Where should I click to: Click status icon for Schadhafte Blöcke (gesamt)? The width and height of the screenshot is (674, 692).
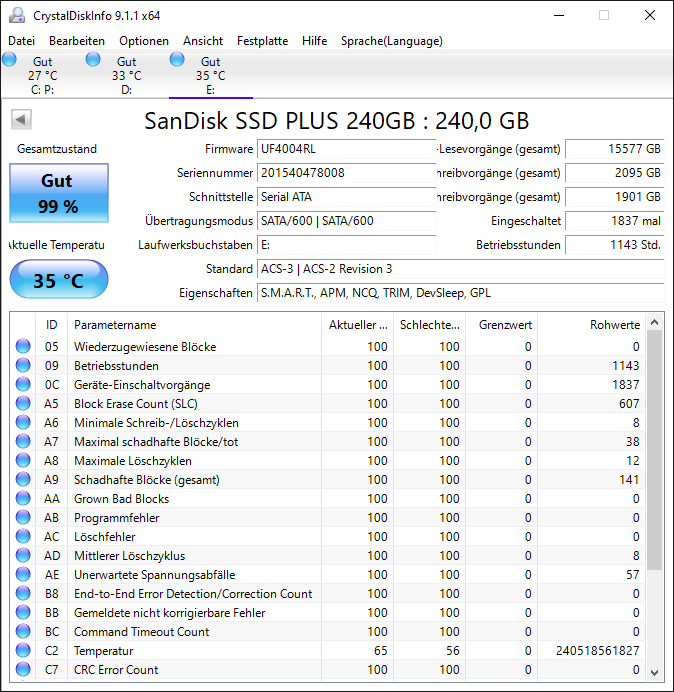click(23, 479)
